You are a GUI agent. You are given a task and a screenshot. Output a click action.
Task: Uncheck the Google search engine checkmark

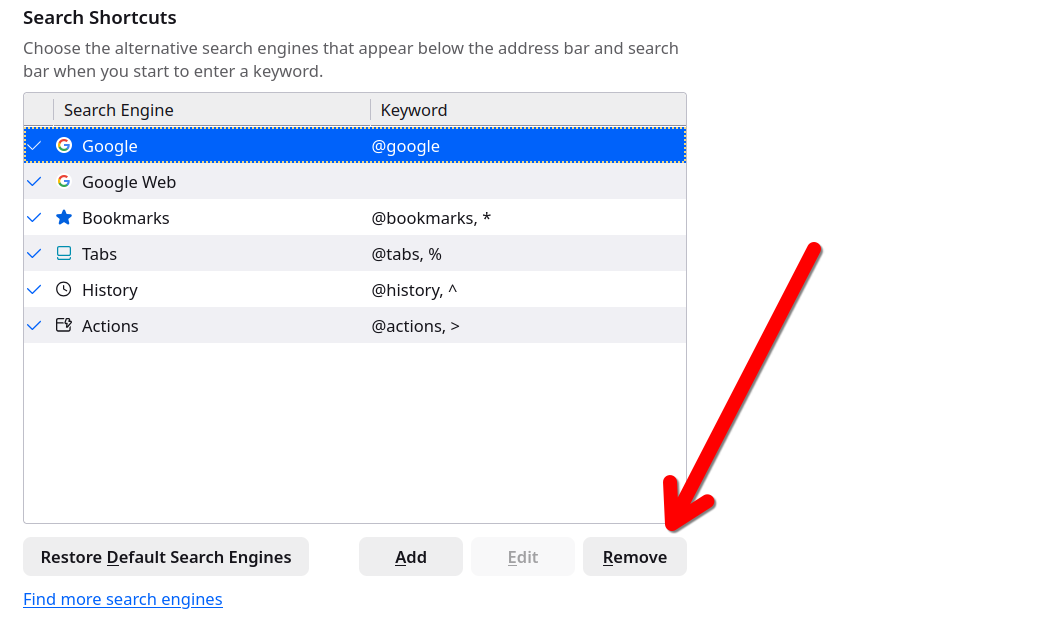pyautogui.click(x=35, y=146)
